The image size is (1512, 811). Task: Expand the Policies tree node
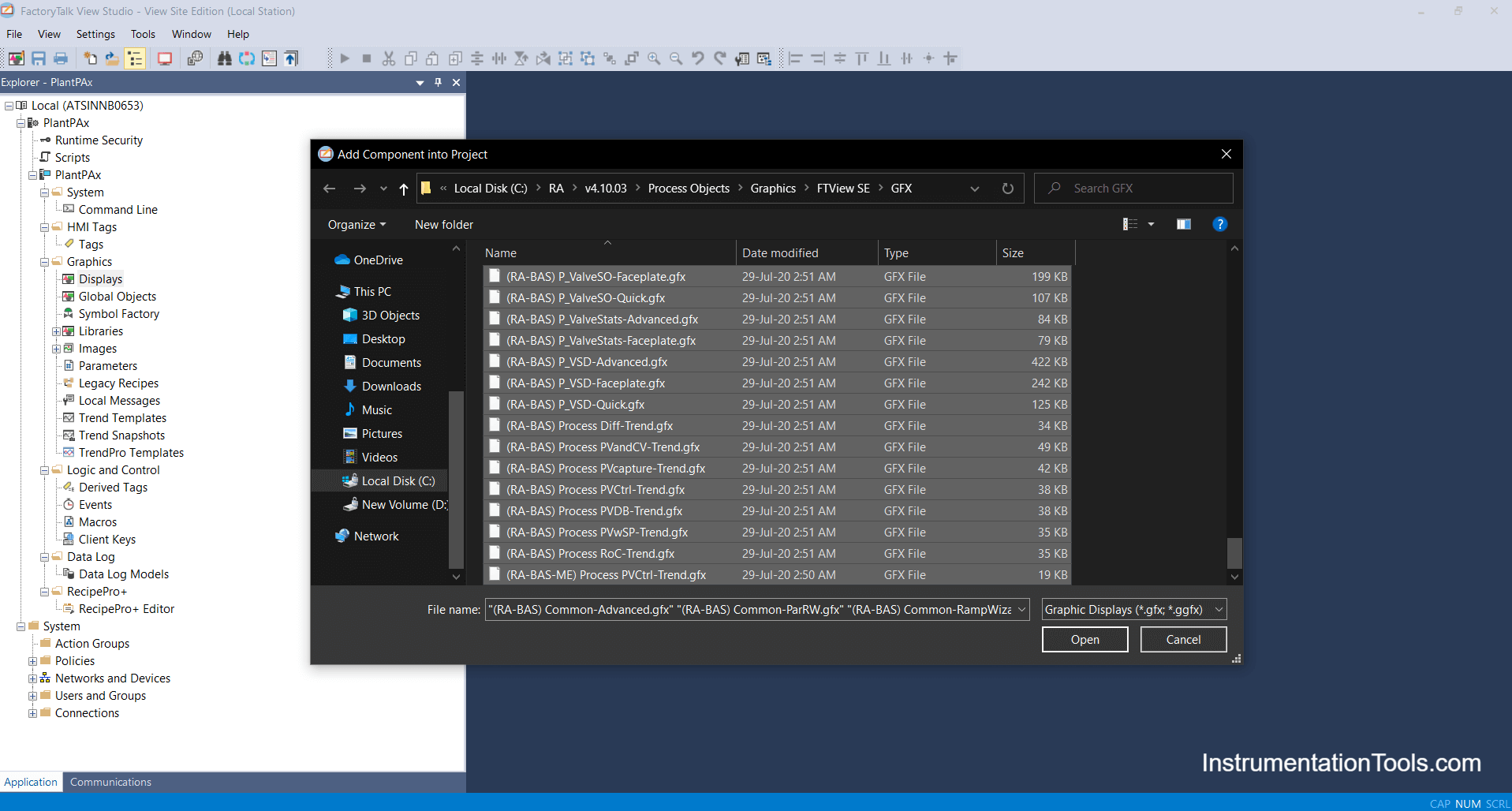(x=32, y=661)
